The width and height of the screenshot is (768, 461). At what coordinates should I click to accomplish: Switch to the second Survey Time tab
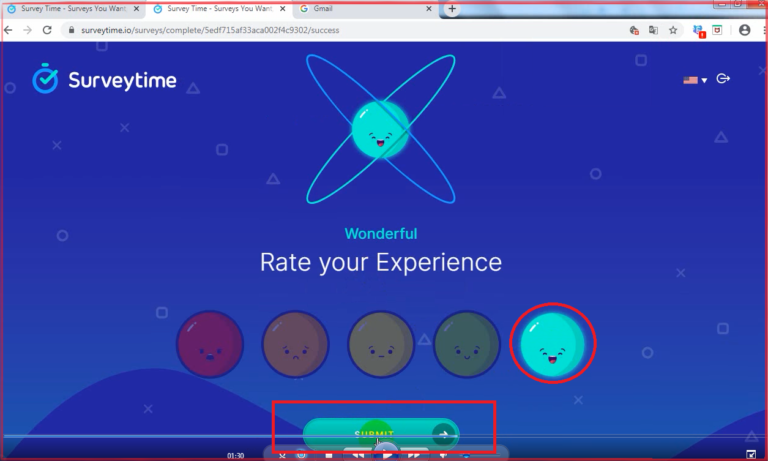(219, 8)
